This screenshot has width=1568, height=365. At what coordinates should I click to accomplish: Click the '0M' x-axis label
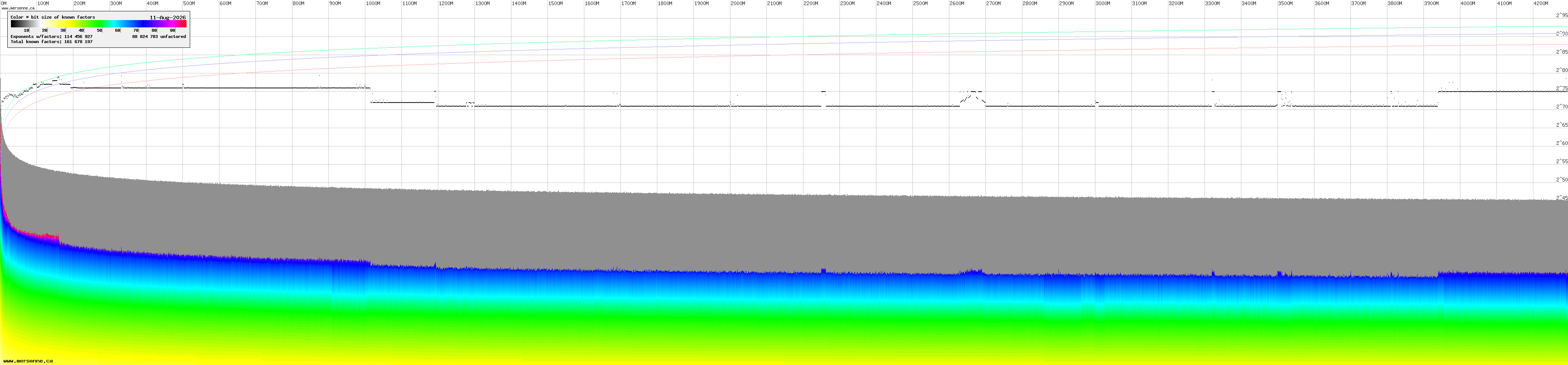[x=4, y=4]
